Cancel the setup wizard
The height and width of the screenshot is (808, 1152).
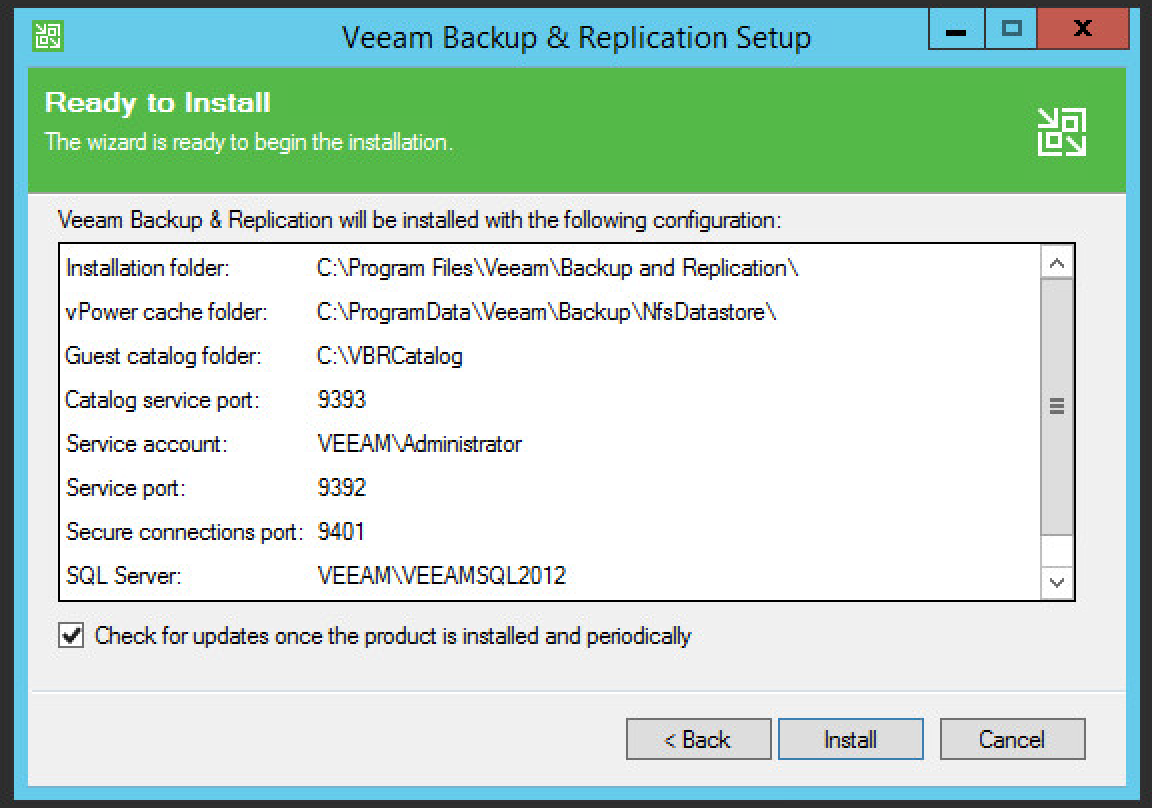click(x=1012, y=740)
